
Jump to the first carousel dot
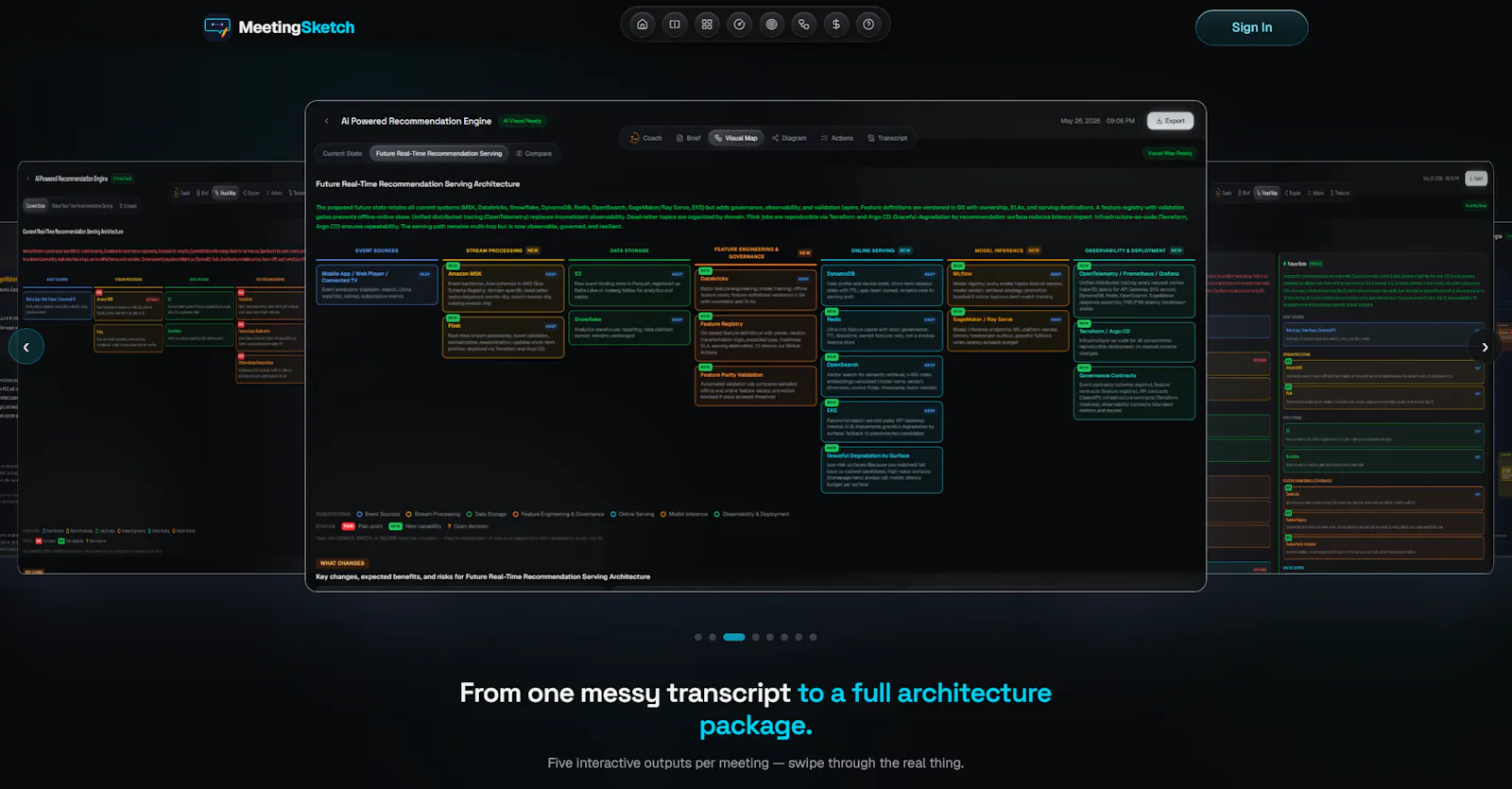tap(698, 637)
